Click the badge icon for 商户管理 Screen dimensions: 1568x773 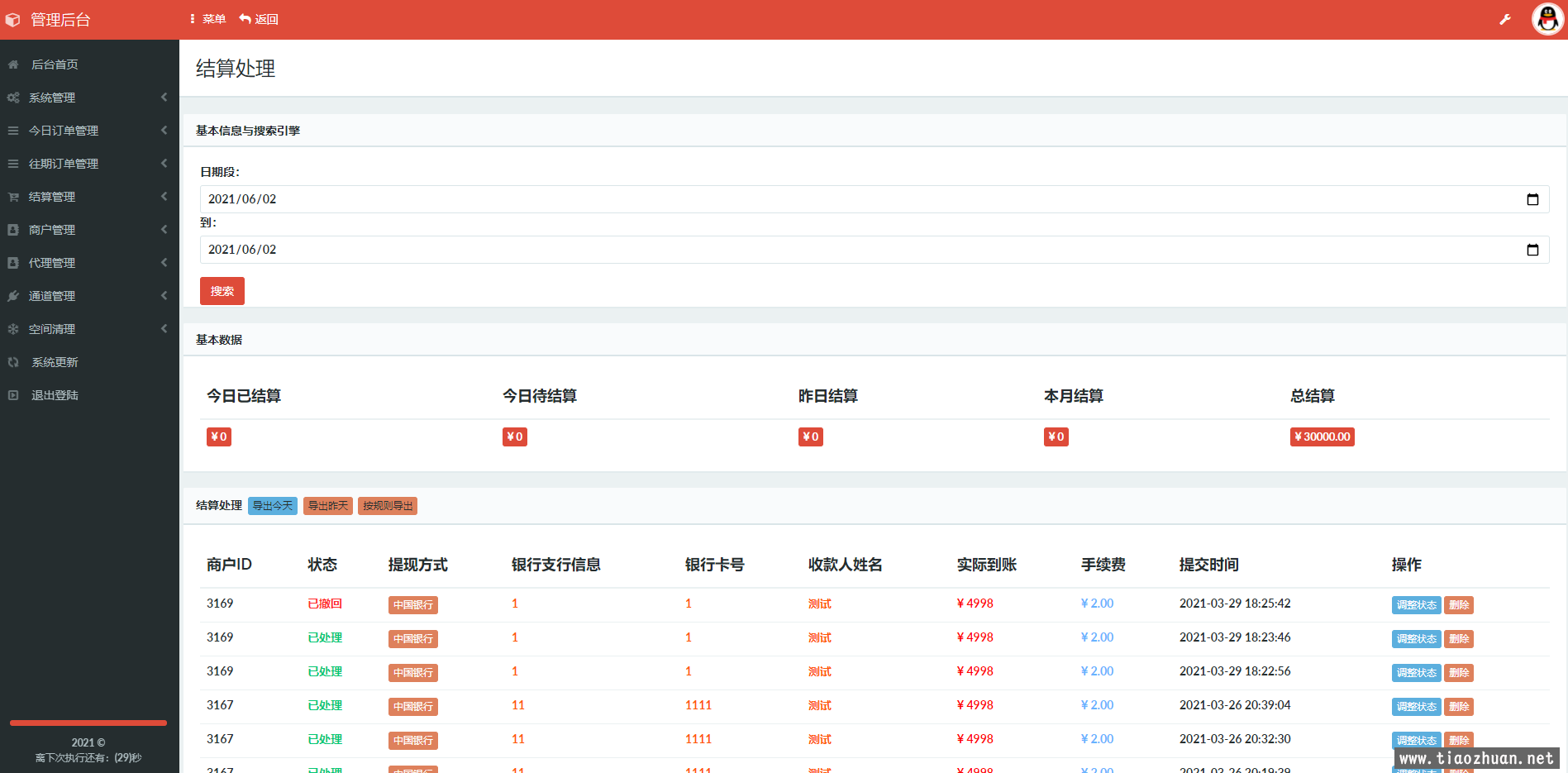(x=13, y=230)
